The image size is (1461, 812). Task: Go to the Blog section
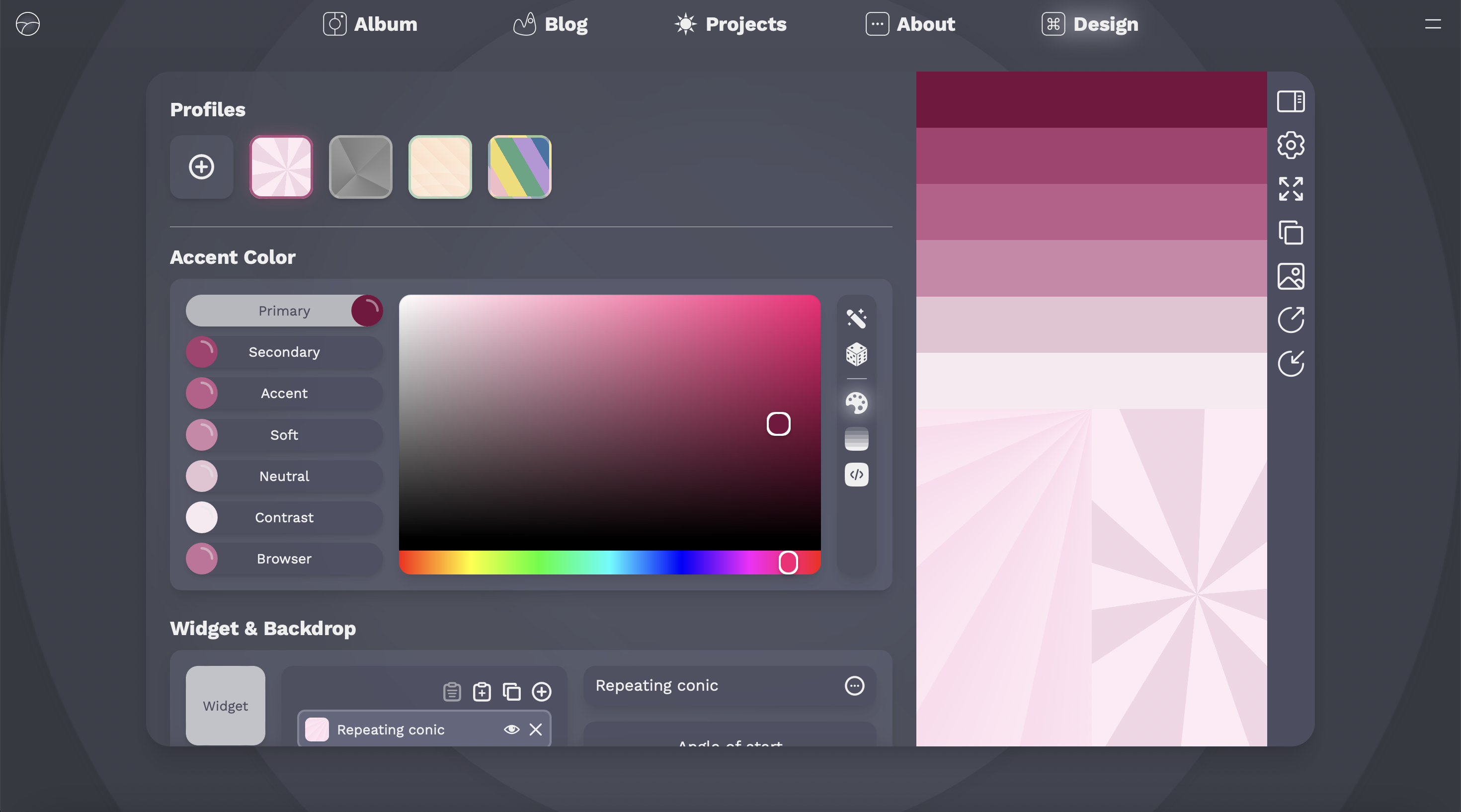550,24
